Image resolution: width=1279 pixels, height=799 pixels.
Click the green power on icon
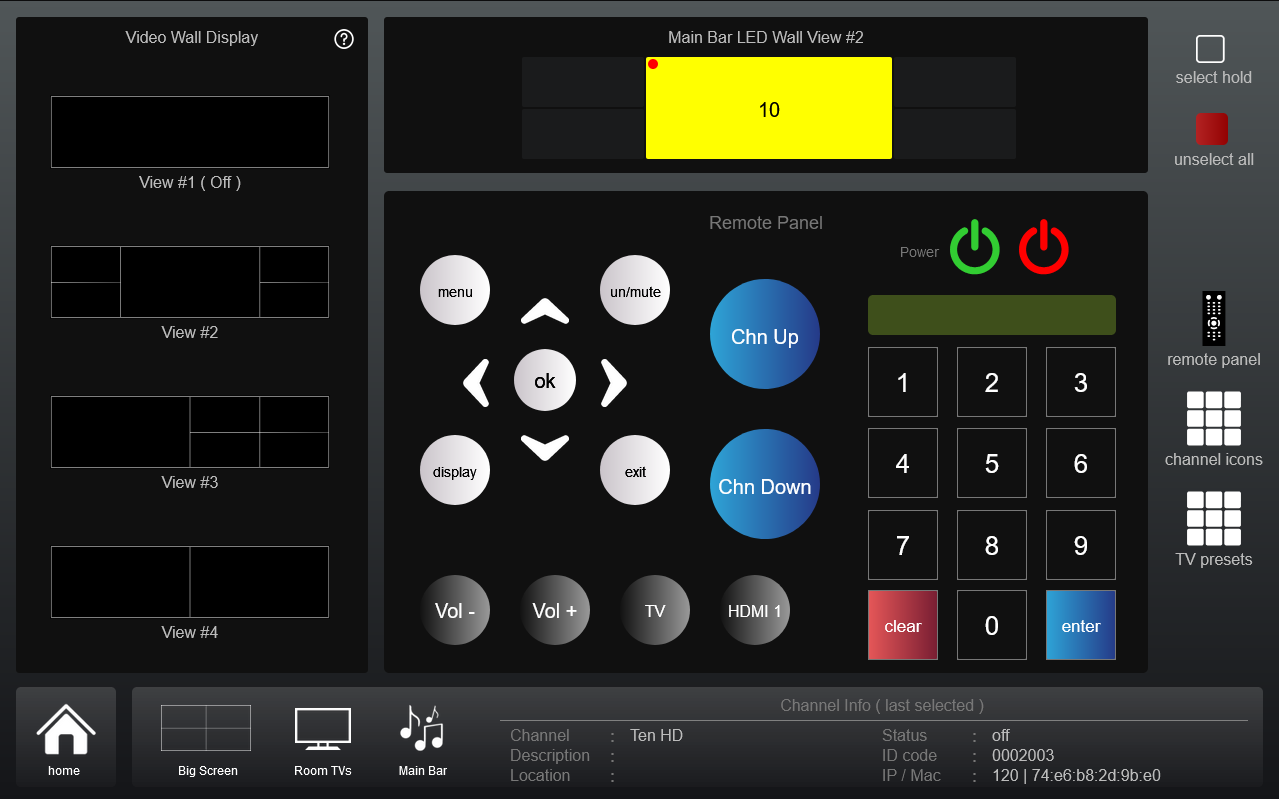point(975,248)
